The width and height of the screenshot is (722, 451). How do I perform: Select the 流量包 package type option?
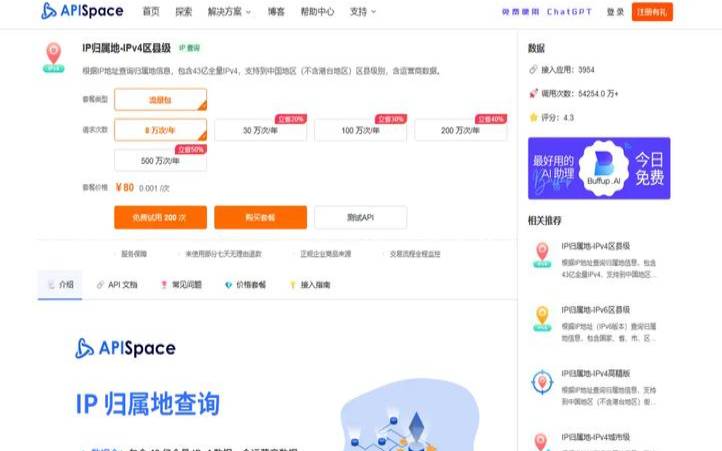pos(160,100)
